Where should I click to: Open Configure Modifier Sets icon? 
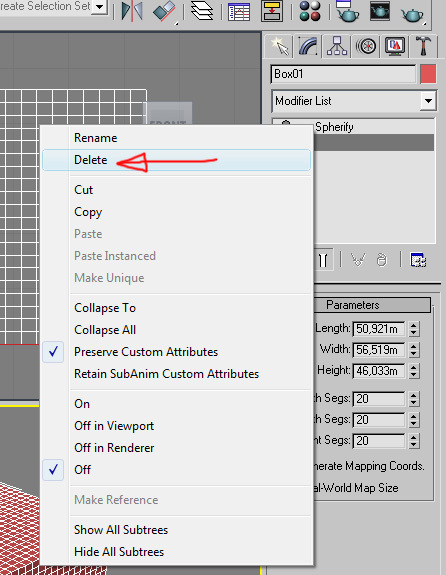[418, 260]
